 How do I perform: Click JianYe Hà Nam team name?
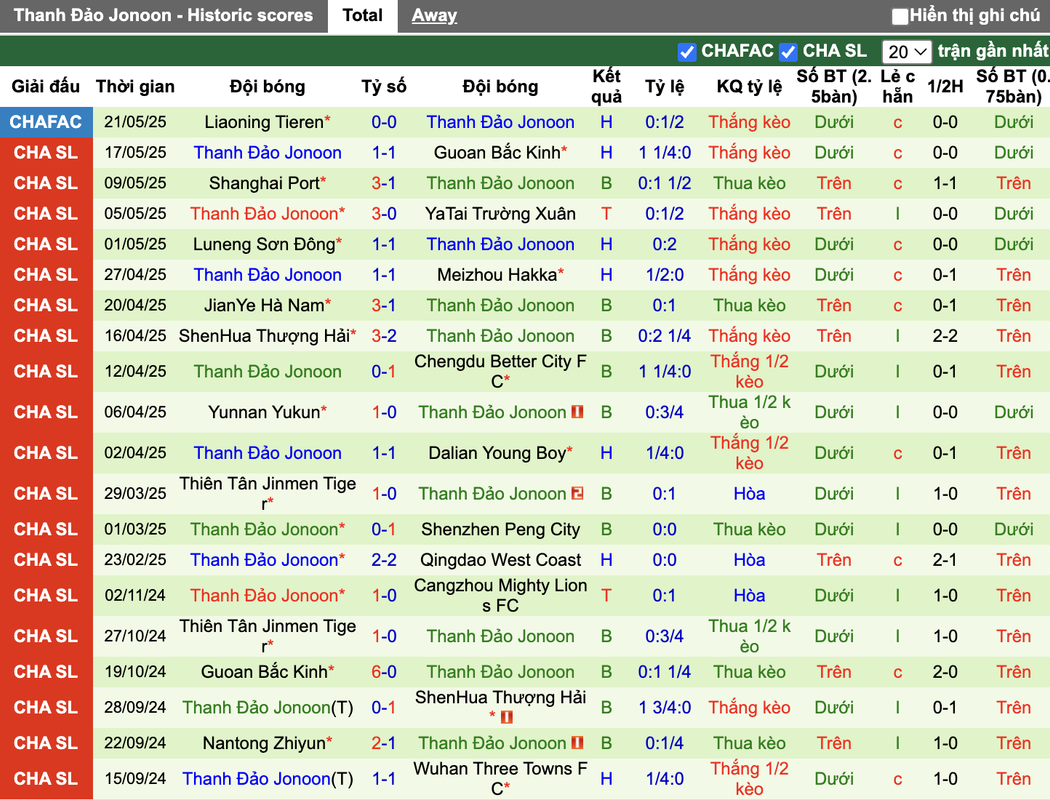click(267, 305)
